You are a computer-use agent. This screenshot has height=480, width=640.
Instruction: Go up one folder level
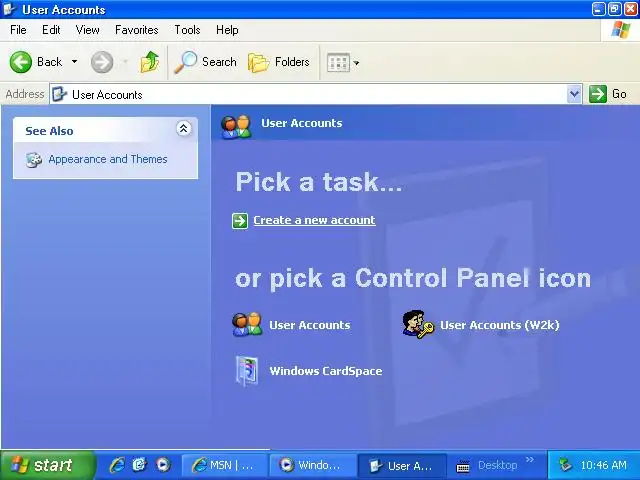(150, 62)
